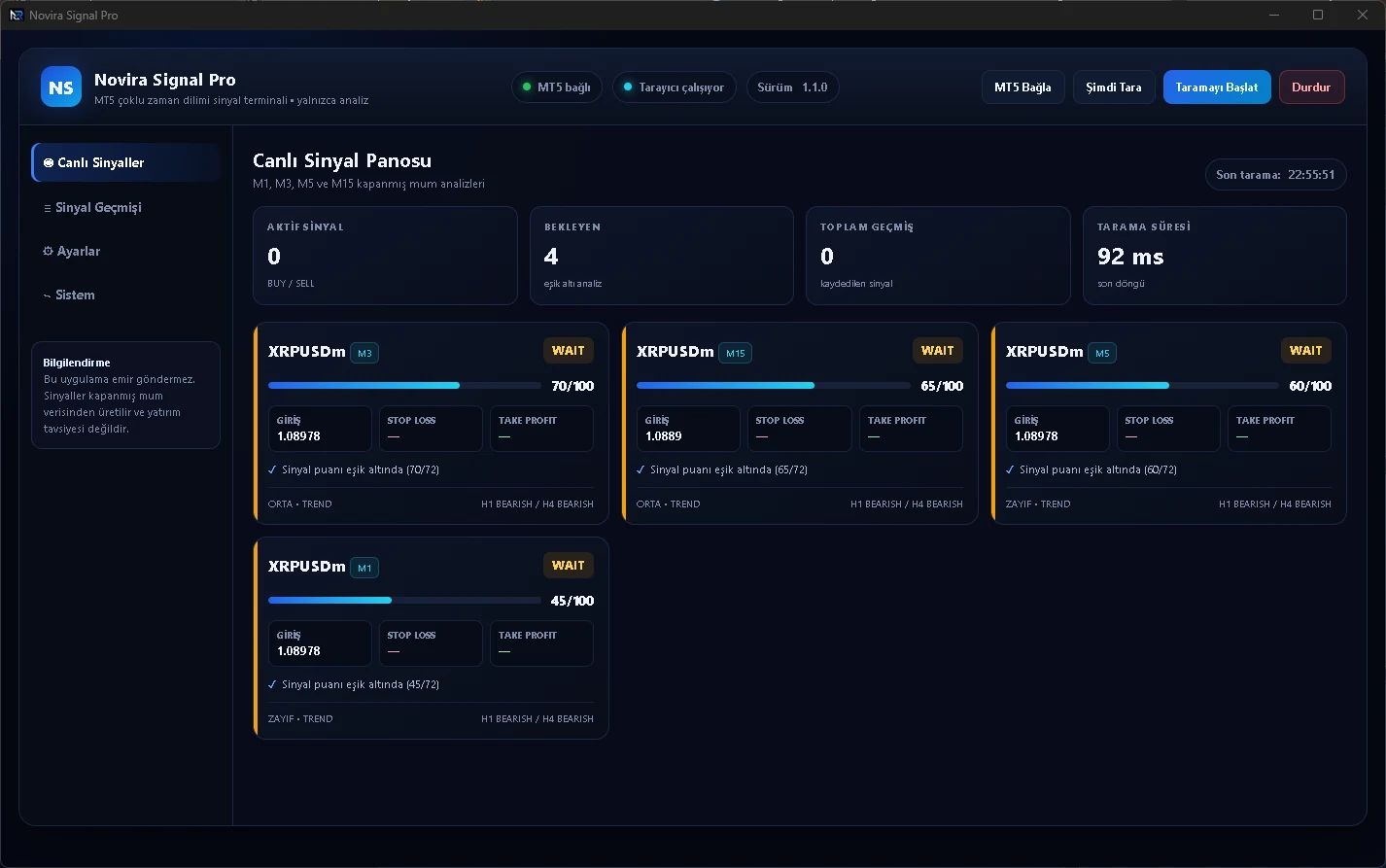Click the Tarayıcı çalışıyor status pill

(x=675, y=87)
